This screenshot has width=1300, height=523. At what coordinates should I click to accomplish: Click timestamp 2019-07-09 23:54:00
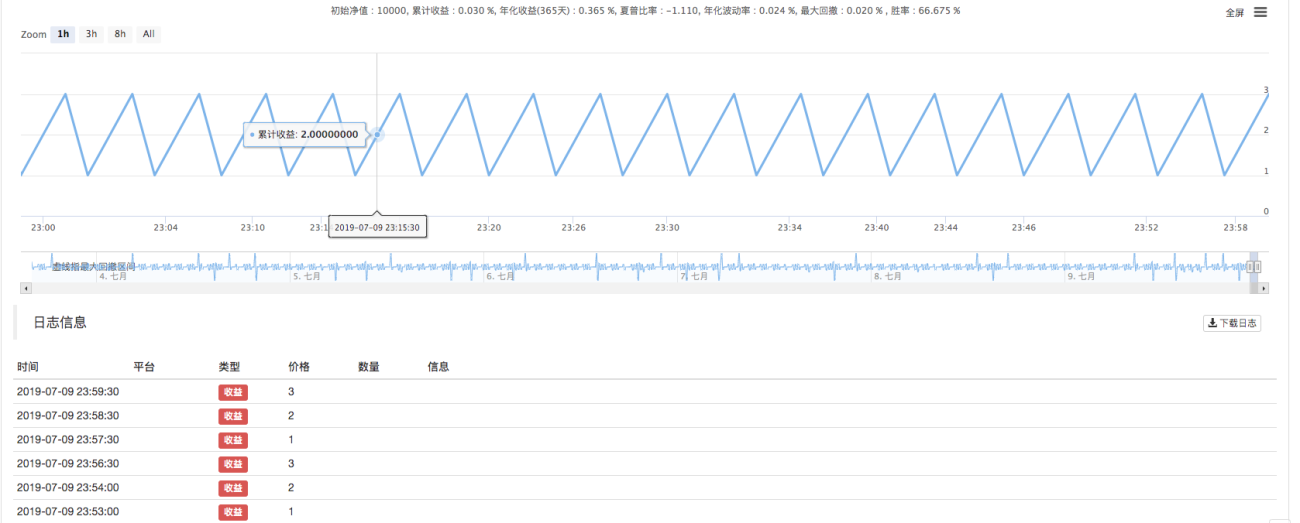click(68, 488)
